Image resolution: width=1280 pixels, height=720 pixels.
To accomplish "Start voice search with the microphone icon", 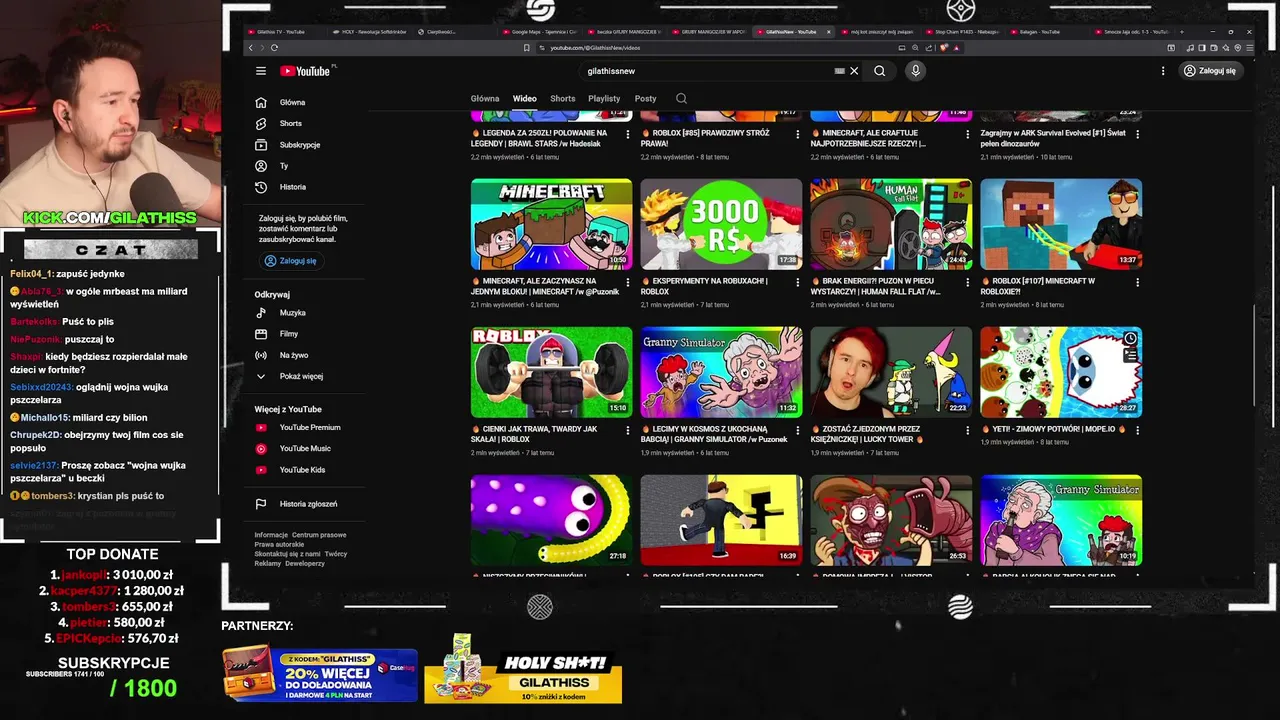I will click(x=915, y=71).
